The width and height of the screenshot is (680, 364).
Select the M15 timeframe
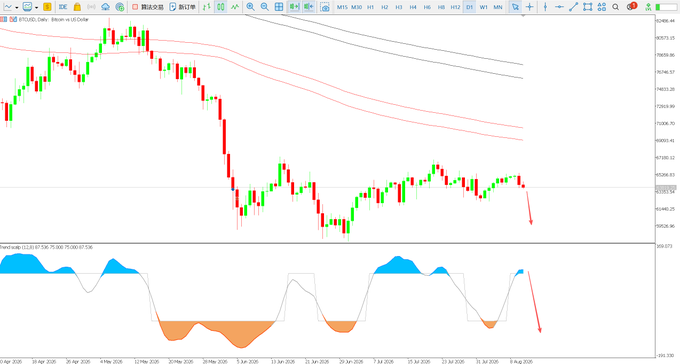tap(342, 7)
